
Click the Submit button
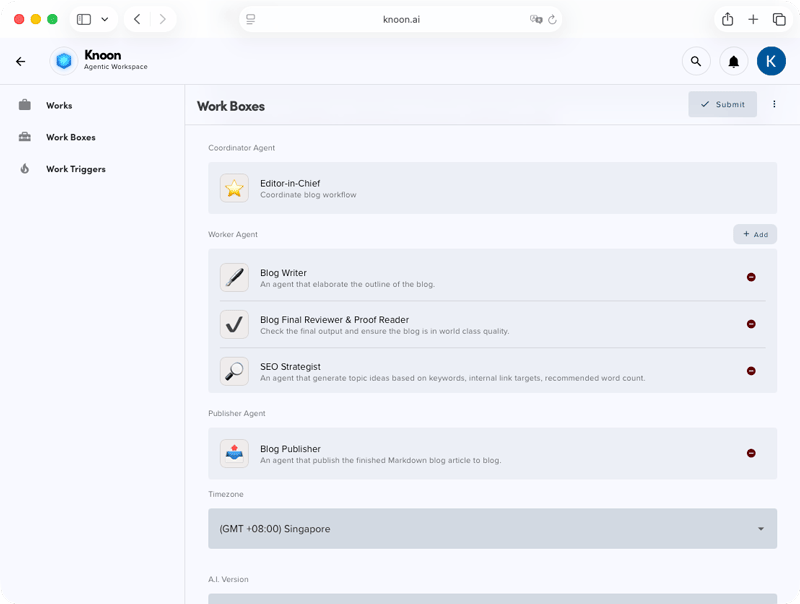coord(722,104)
